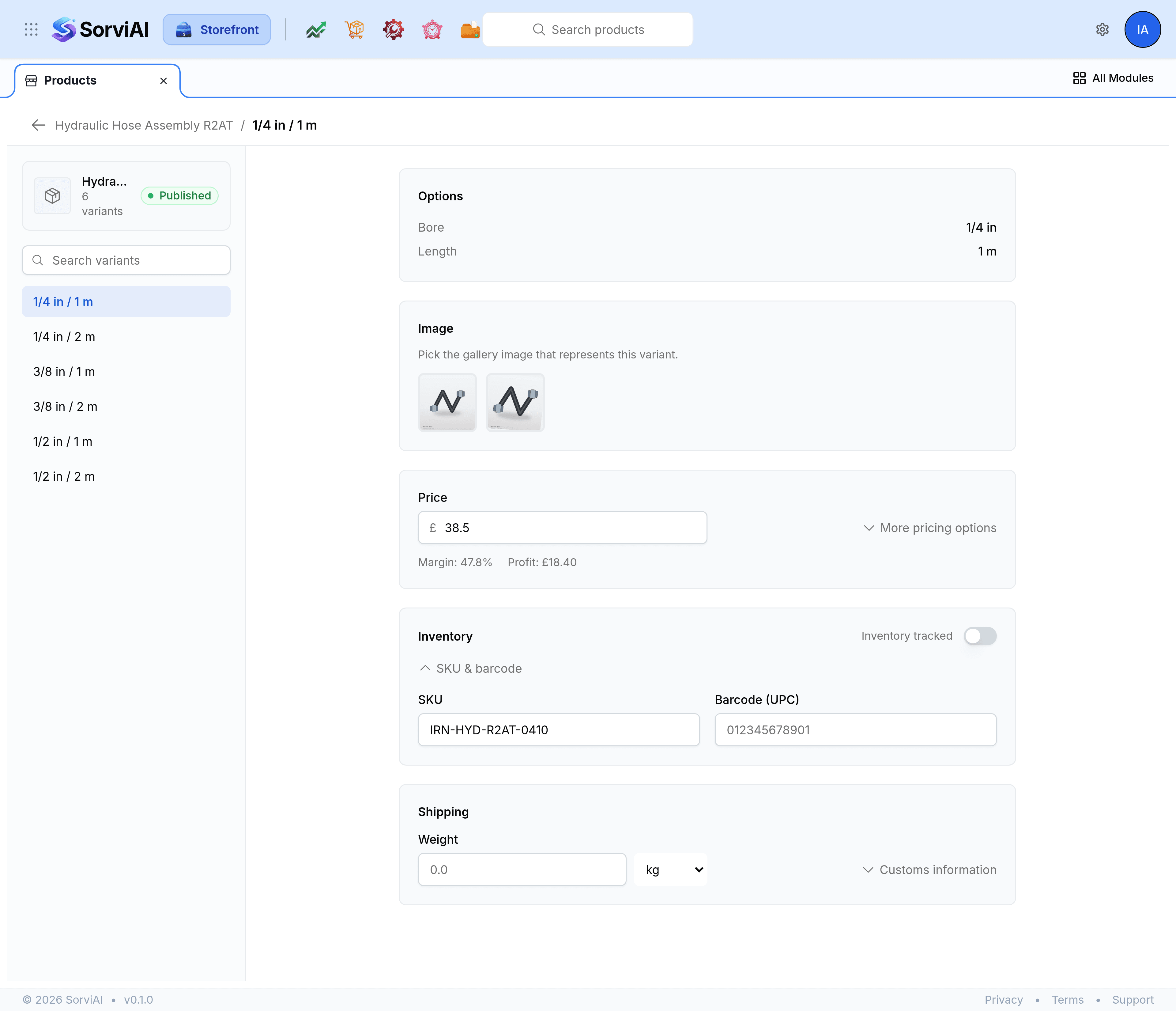Open the orange shopping cart box module icon
This screenshot has height=1011, width=1176.
pyautogui.click(x=354, y=29)
